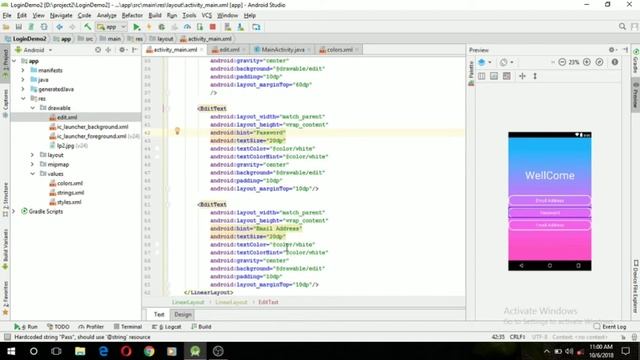Image resolution: width=640 pixels, height=360 pixels.
Task: Zoom in the layout preview
Action: pos(587,62)
